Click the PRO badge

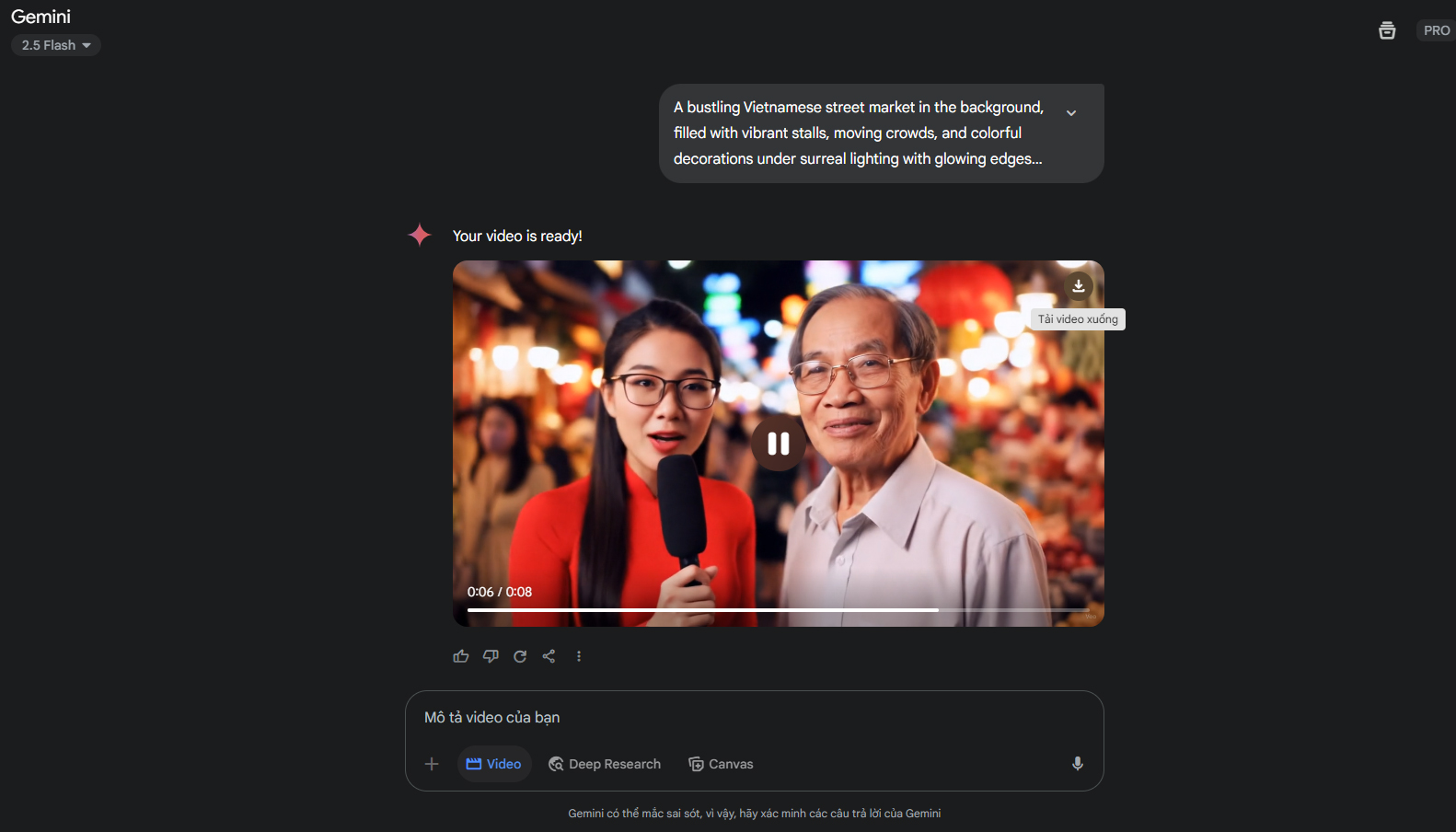click(x=1436, y=30)
